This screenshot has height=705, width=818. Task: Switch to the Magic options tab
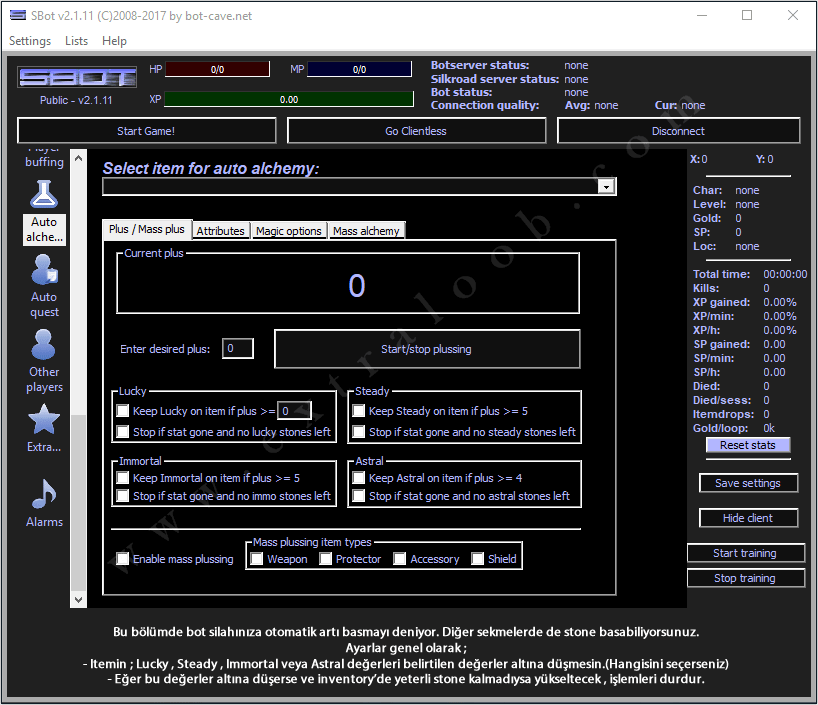click(288, 231)
